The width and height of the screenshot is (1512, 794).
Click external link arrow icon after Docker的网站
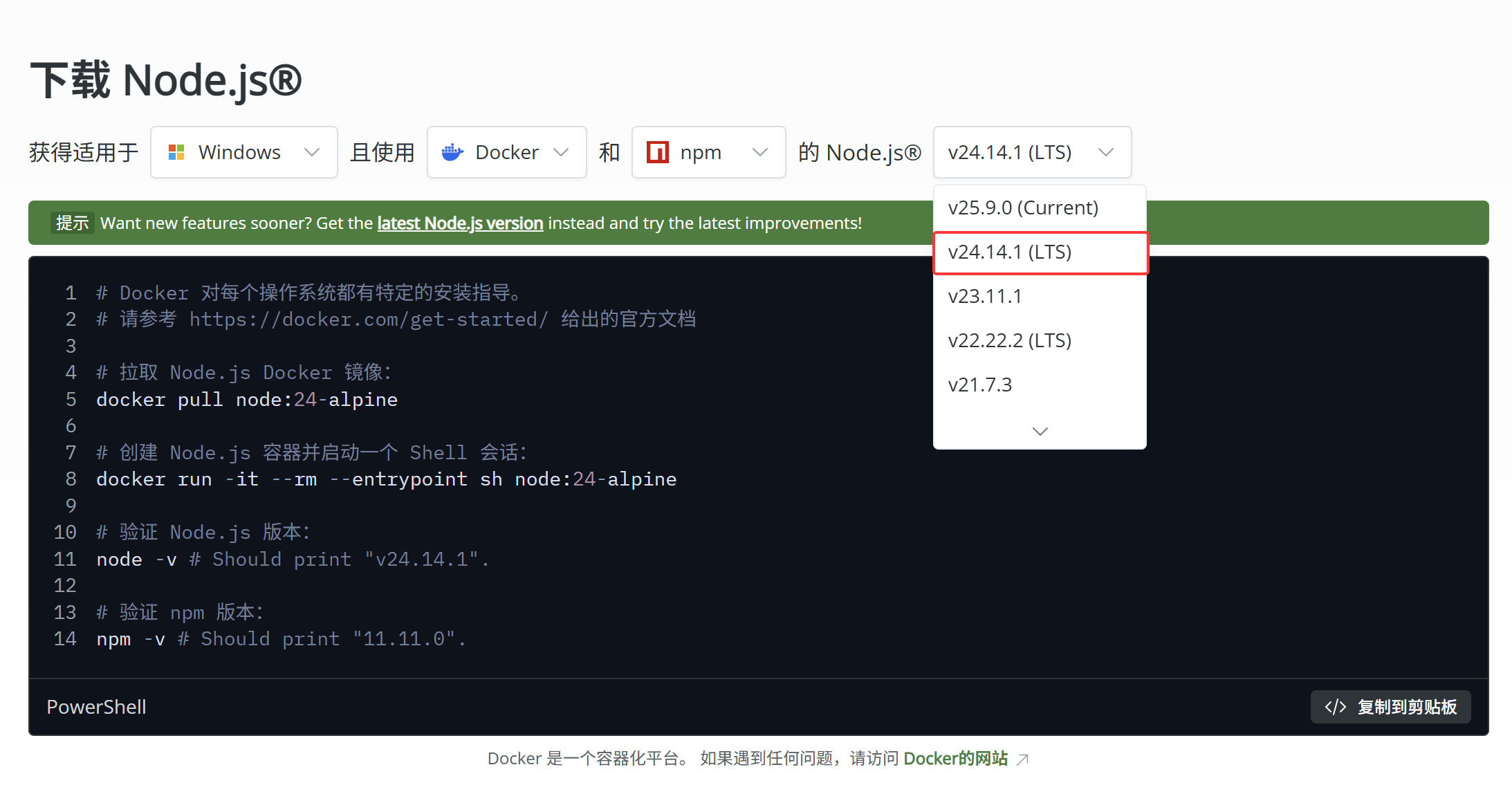point(1023,759)
